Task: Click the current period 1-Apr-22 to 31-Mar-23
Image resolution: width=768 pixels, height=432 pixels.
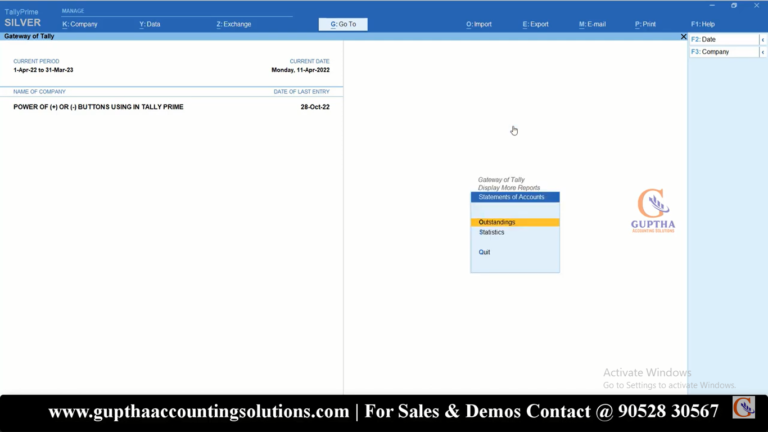Action: click(x=43, y=70)
